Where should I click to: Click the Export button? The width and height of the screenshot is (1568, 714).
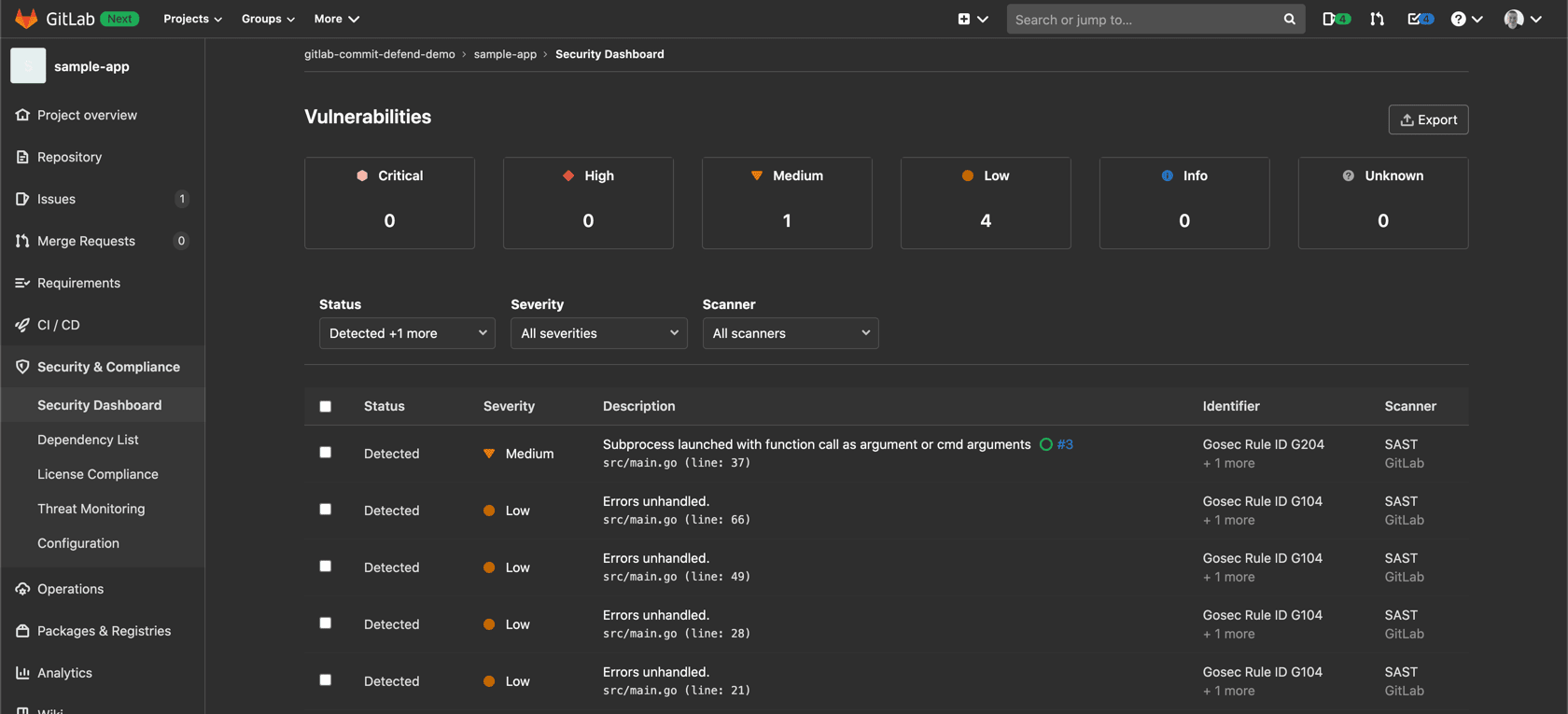click(1428, 119)
